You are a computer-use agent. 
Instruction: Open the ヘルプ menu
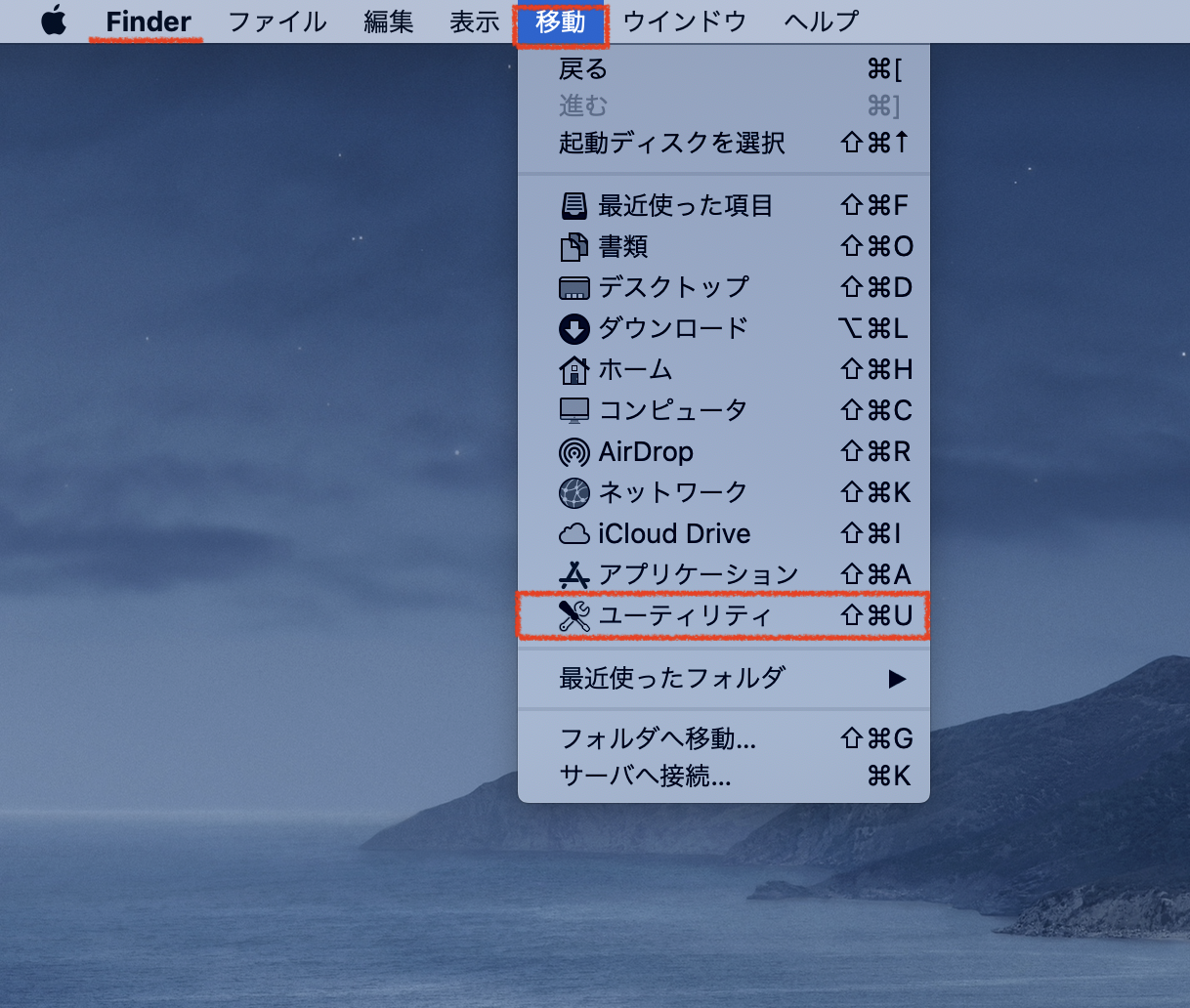click(x=822, y=21)
